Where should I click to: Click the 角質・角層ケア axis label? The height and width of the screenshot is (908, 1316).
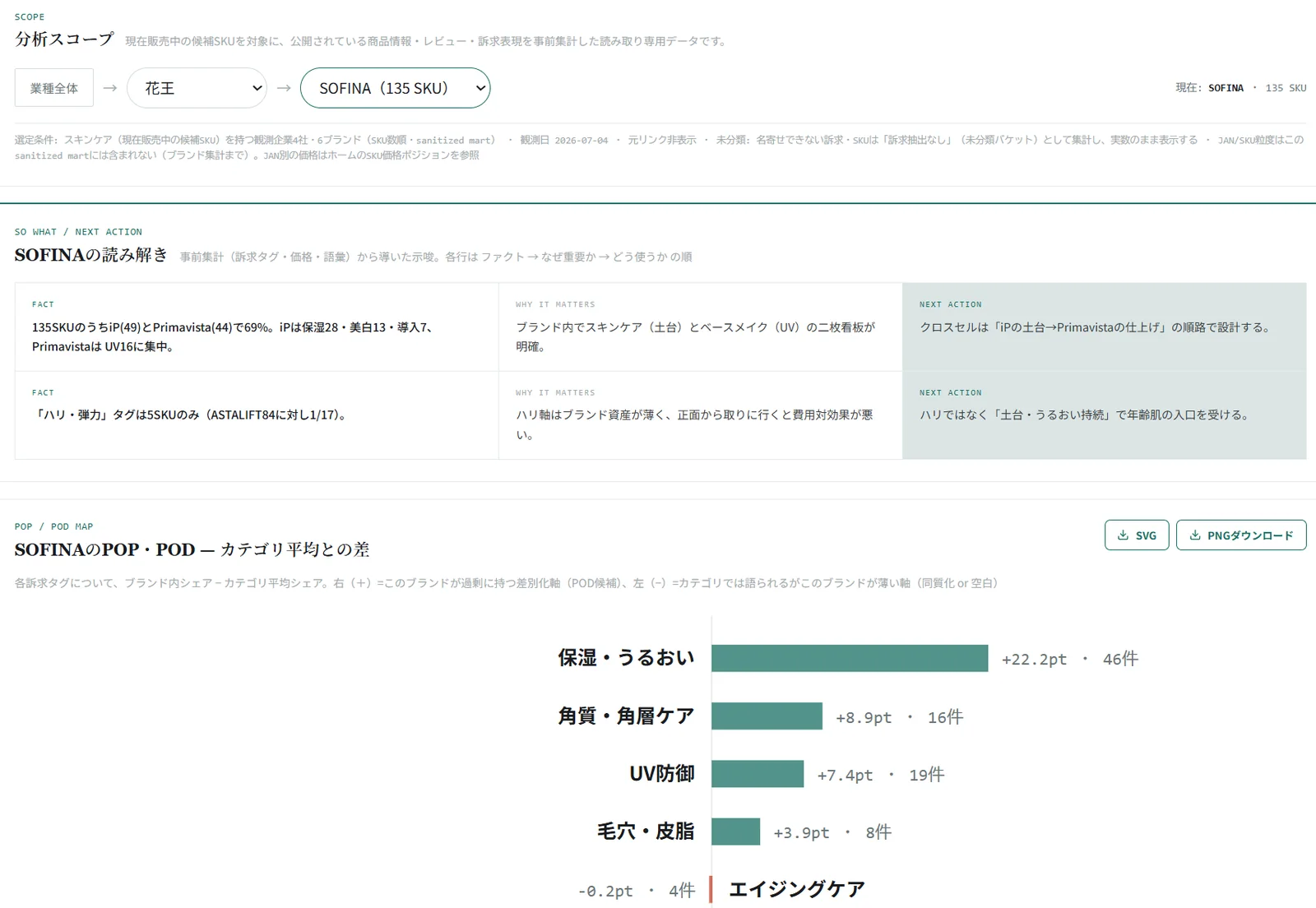tap(626, 716)
